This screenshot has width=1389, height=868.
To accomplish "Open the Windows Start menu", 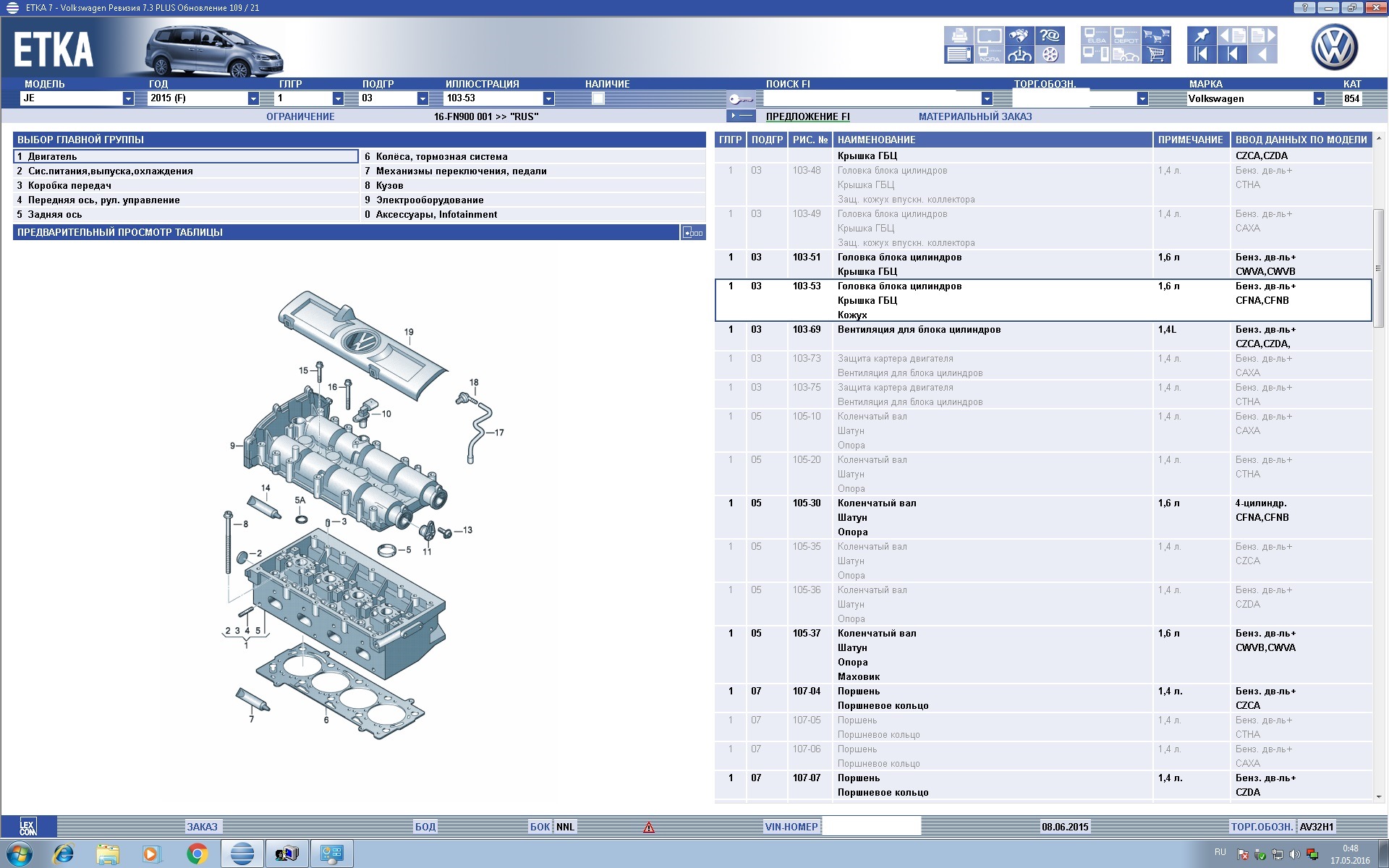I will (x=18, y=854).
